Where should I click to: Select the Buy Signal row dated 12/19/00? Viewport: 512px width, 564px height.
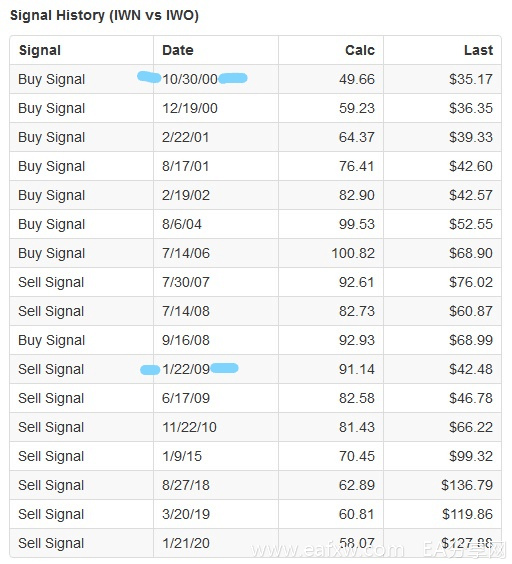click(255, 108)
